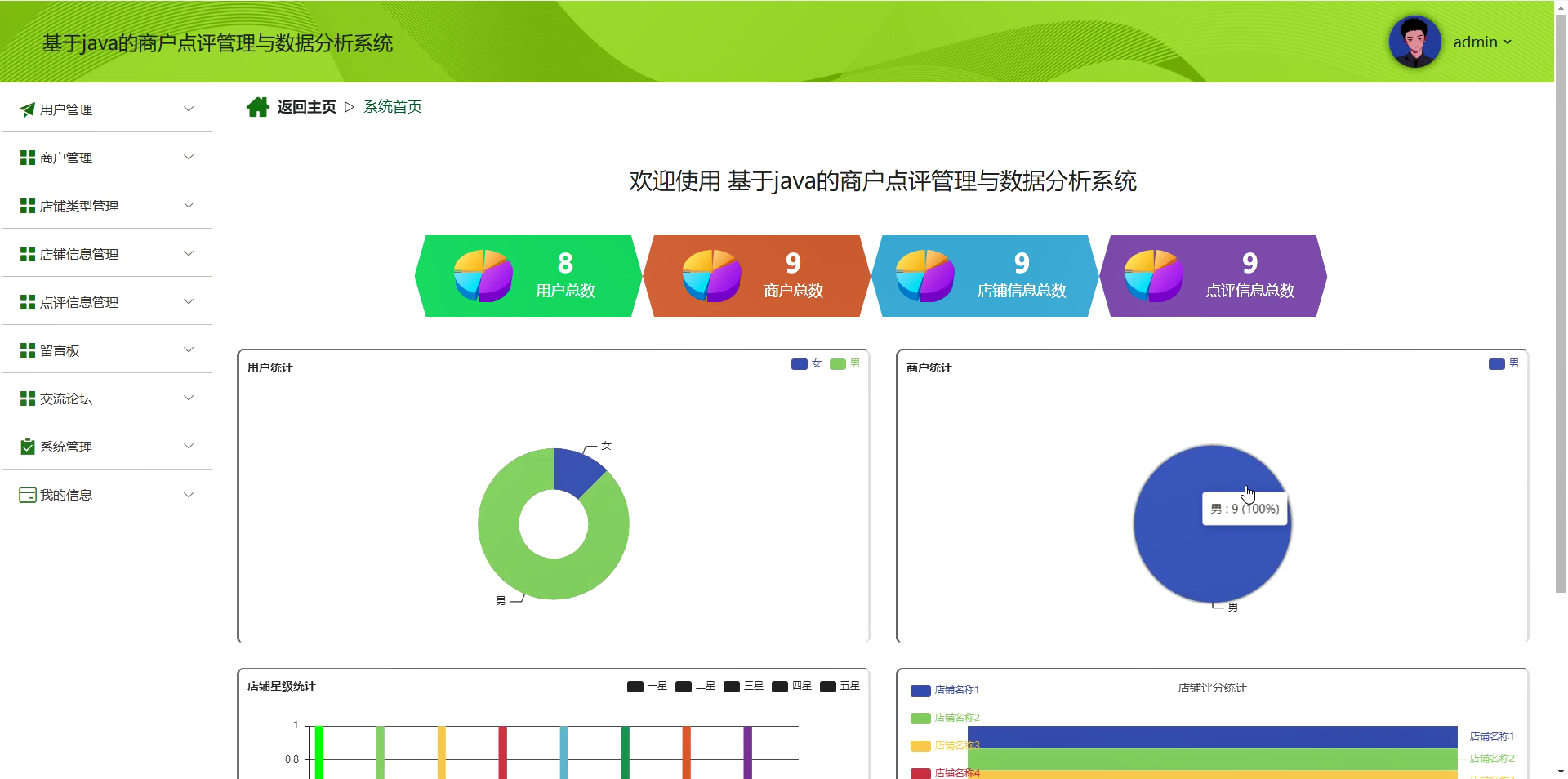Expand the 用户管理 menu

coord(189,109)
